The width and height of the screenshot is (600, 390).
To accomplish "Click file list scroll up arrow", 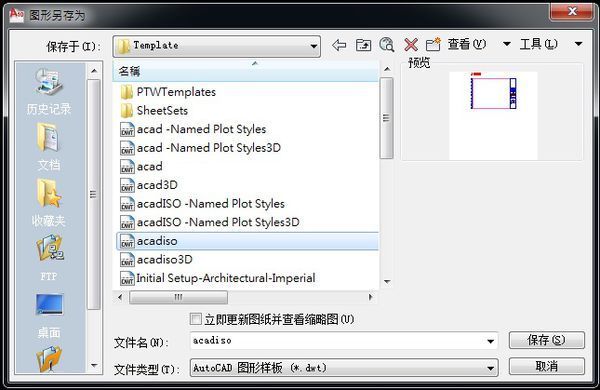I will coord(387,69).
